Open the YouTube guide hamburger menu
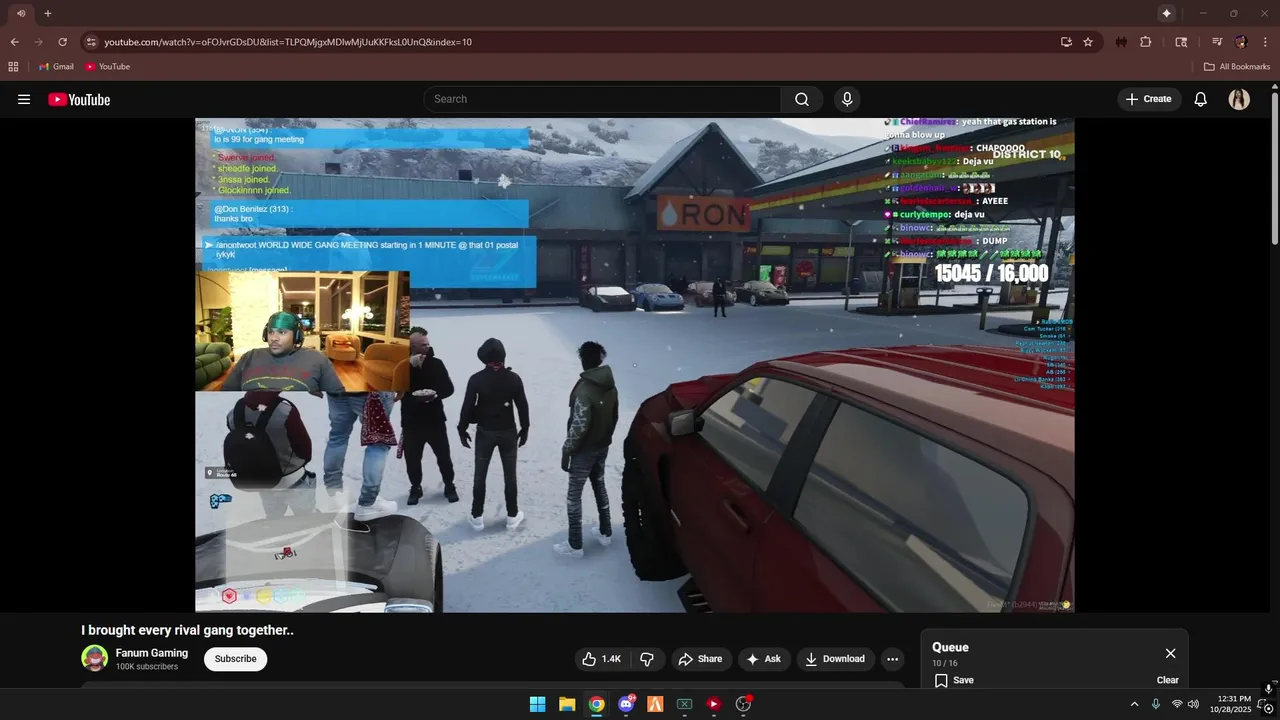The height and width of the screenshot is (720, 1280). click(x=24, y=99)
